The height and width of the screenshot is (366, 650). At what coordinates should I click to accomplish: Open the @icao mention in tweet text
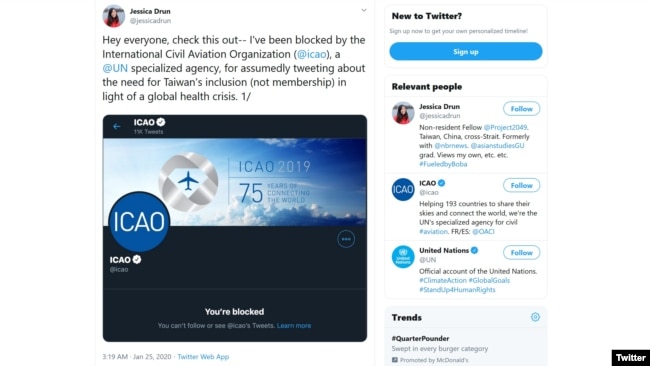(x=311, y=54)
